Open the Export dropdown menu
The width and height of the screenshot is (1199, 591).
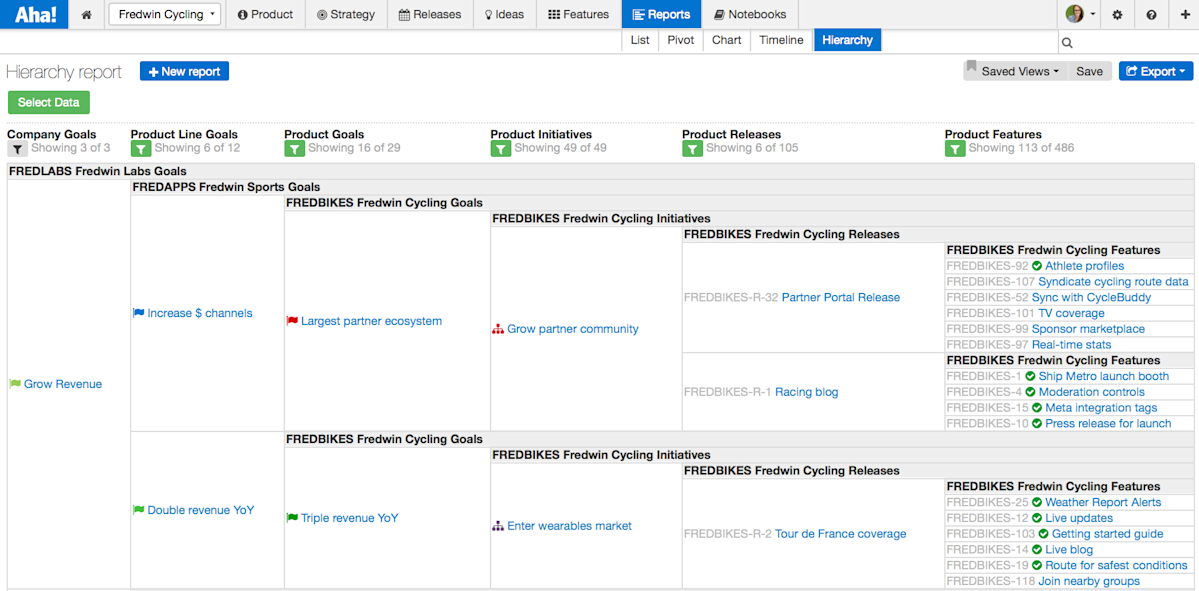pyautogui.click(x=1155, y=71)
